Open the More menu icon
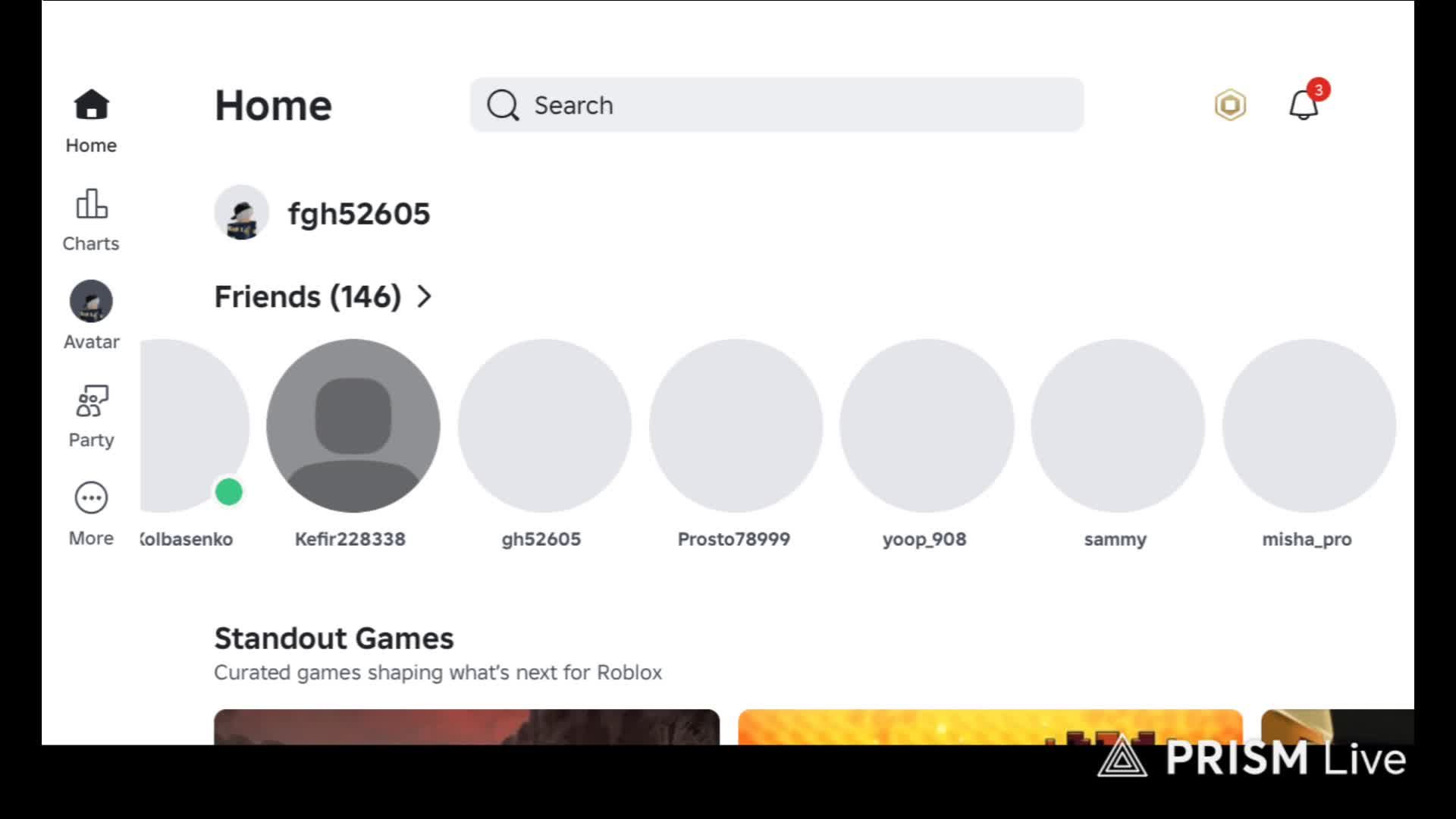 click(91, 498)
